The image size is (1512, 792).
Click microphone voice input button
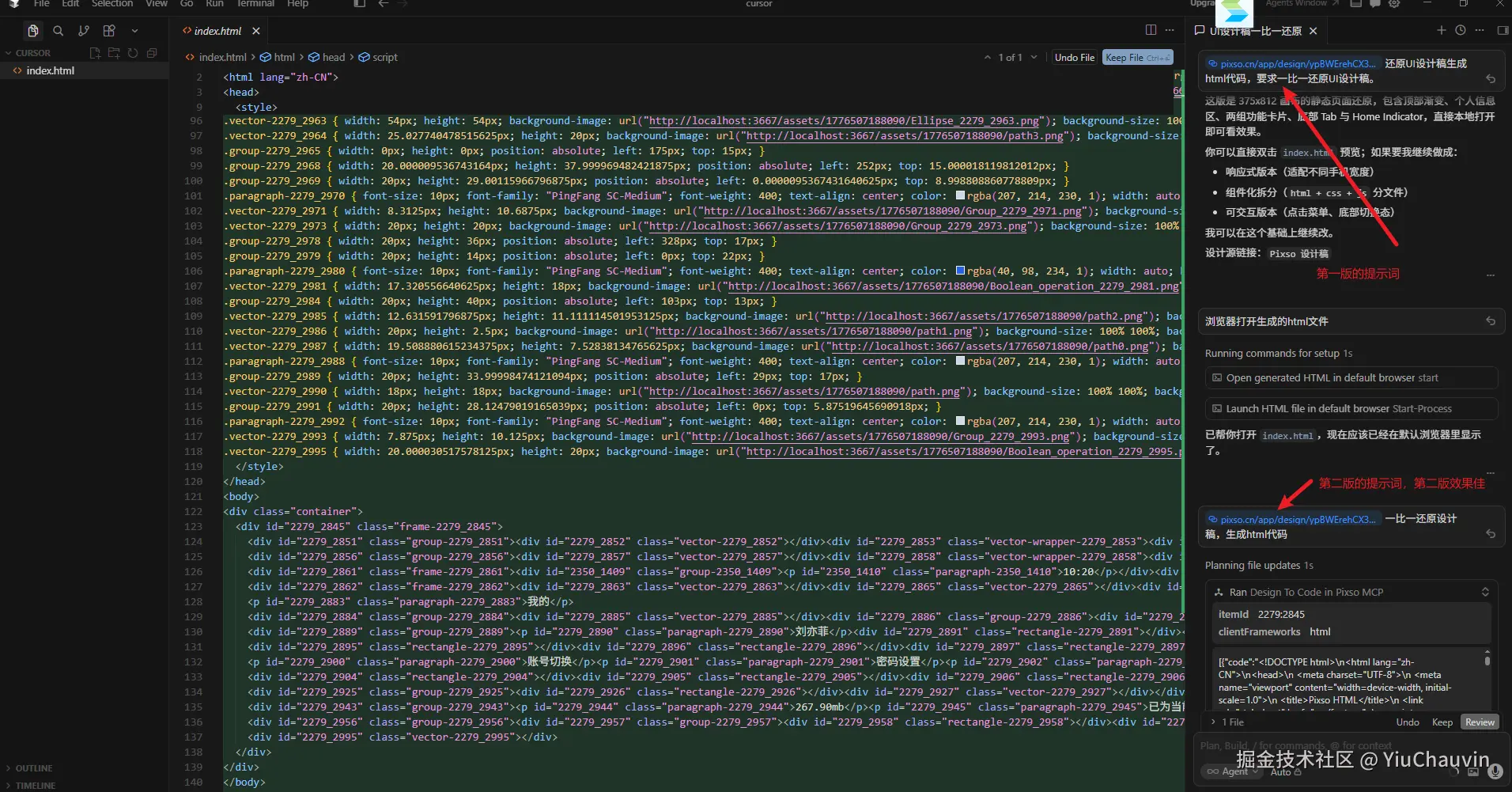pyautogui.click(x=1495, y=771)
